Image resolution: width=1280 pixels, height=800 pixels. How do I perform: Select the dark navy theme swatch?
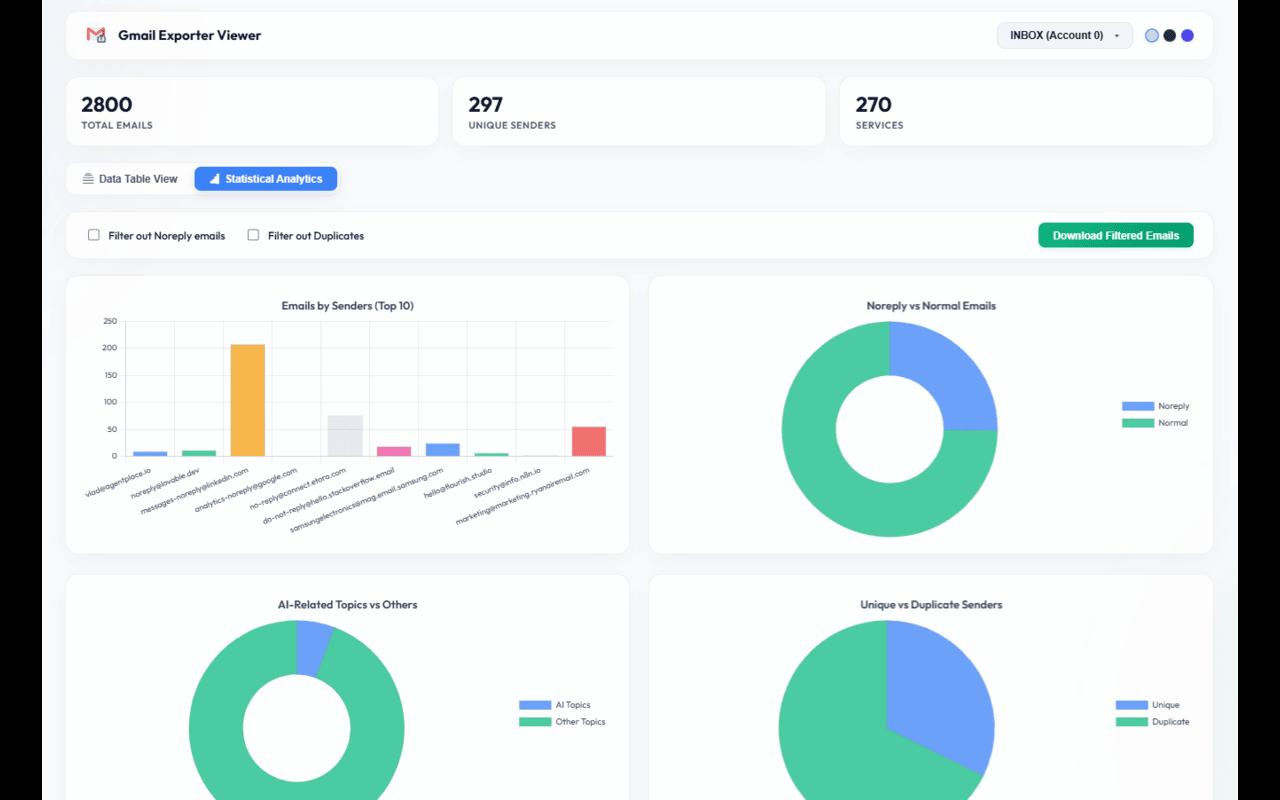(x=1170, y=35)
